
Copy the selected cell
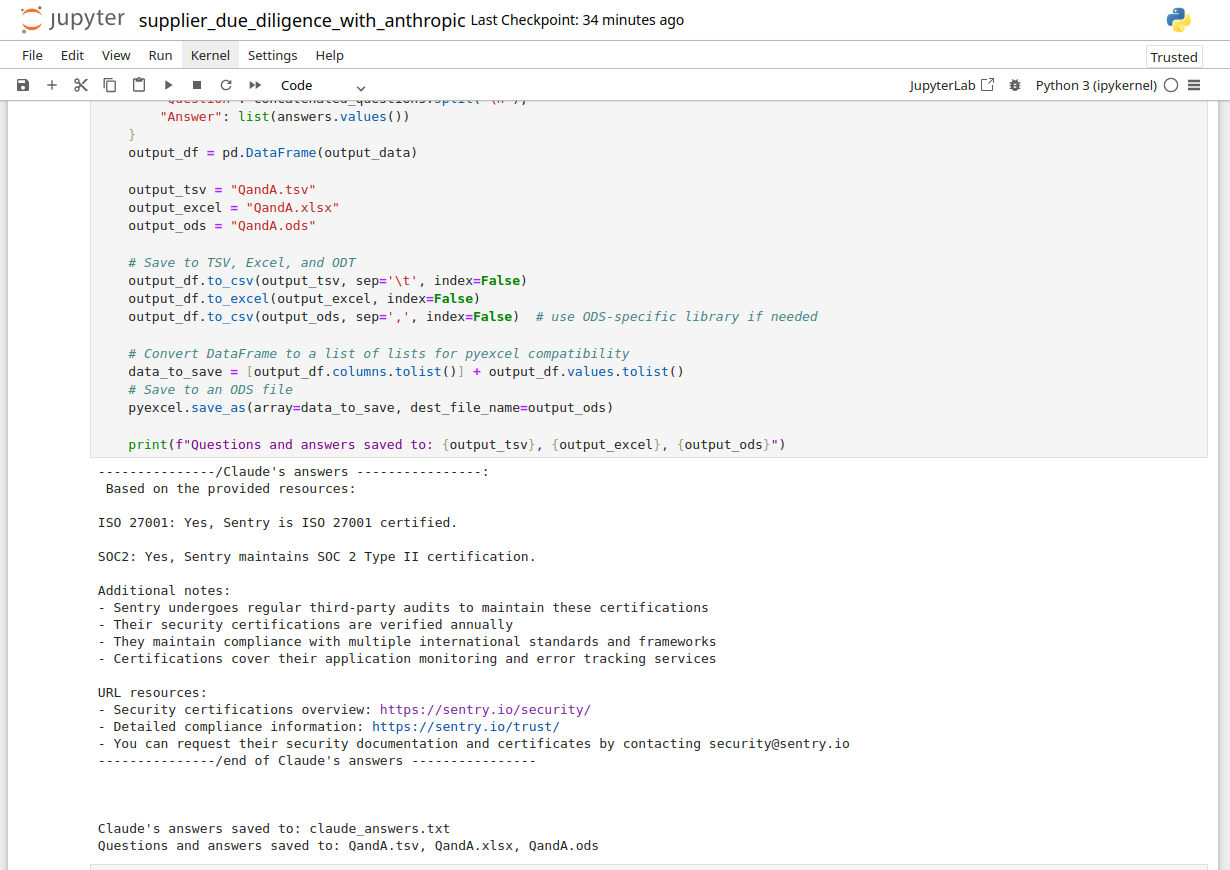tap(110, 86)
